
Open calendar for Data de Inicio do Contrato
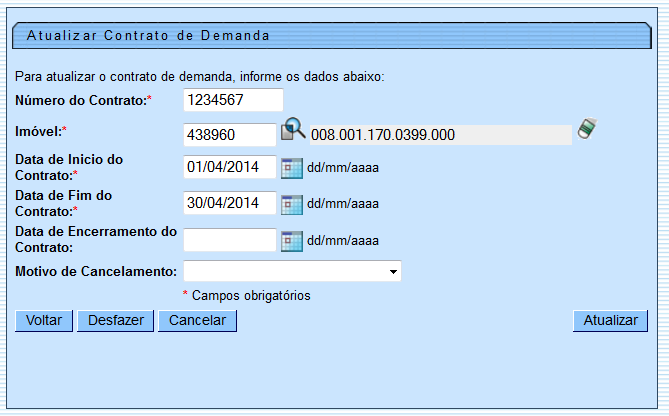pyautogui.click(x=292, y=167)
